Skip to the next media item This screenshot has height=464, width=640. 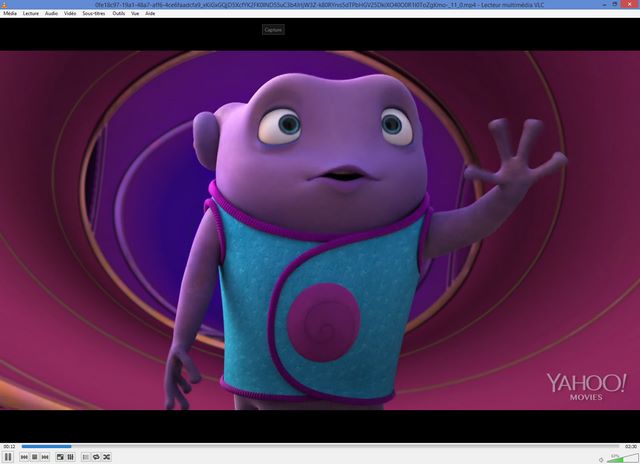point(46,457)
